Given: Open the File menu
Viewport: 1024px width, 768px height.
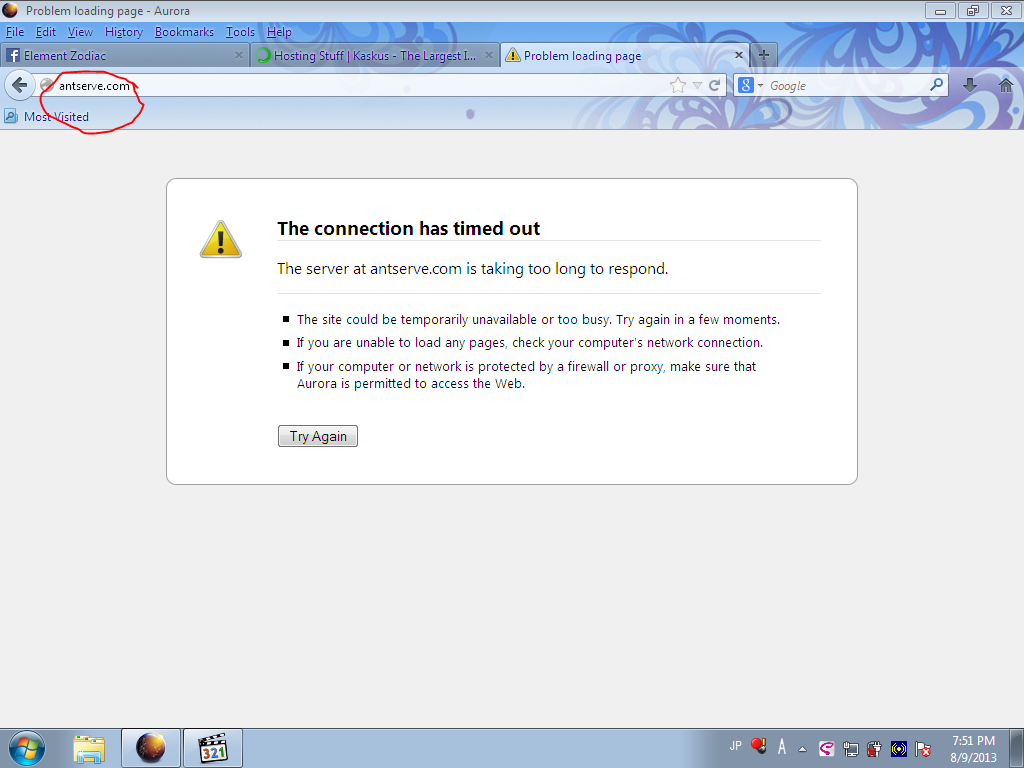Looking at the screenshot, I should [14, 31].
